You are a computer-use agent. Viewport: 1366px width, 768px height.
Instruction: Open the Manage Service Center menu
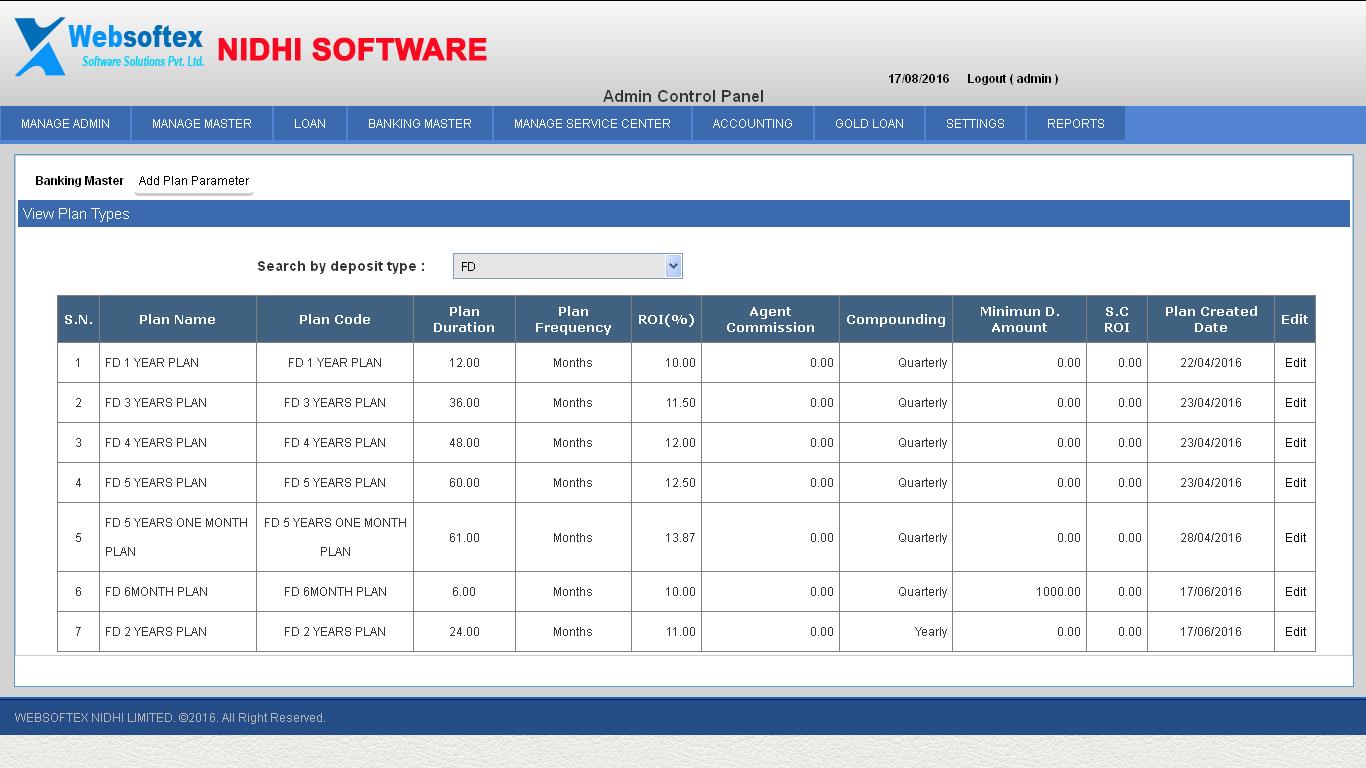[x=592, y=123]
